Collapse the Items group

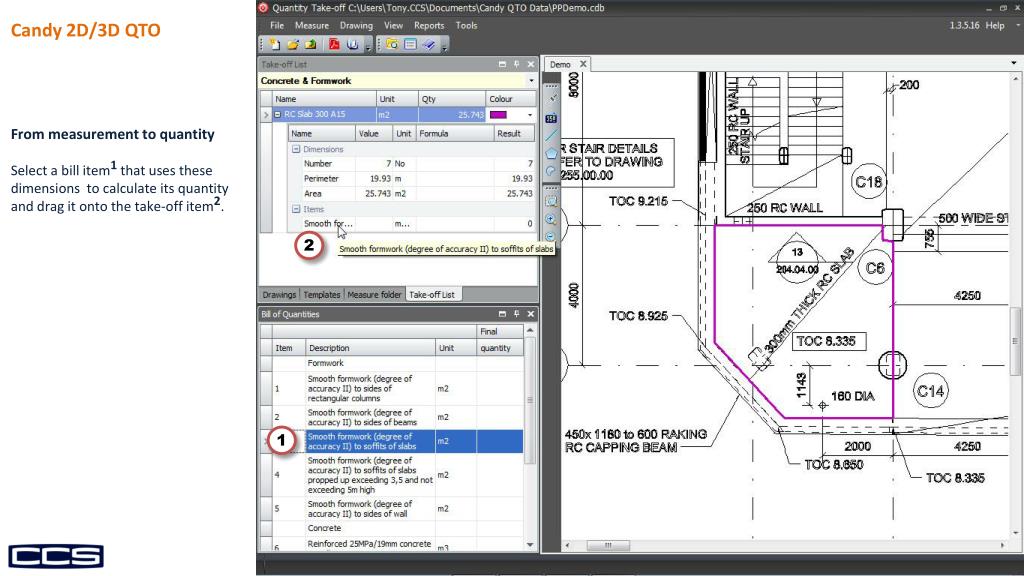[x=296, y=210]
